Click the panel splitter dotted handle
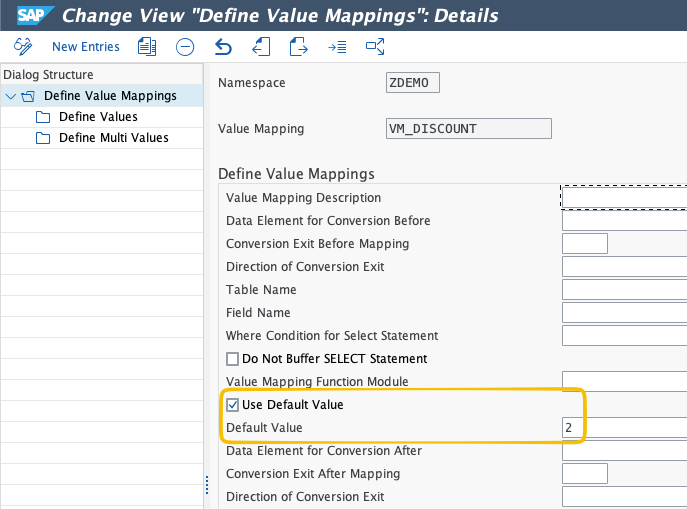 coord(207,485)
